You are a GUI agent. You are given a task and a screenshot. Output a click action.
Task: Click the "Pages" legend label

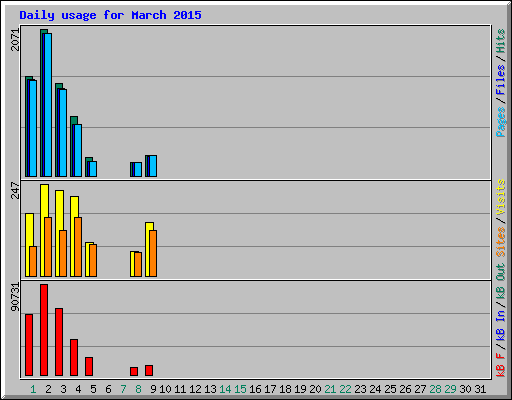point(500,122)
